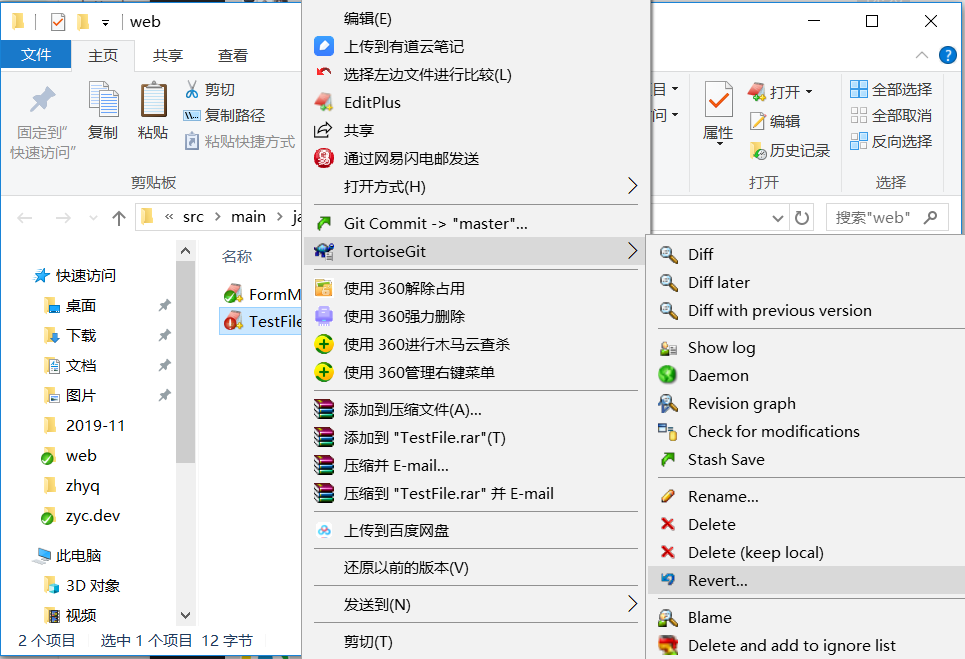Open the 打开 dropdown arrow in ribbon
The width and height of the screenshot is (965, 659).
[x=809, y=92]
